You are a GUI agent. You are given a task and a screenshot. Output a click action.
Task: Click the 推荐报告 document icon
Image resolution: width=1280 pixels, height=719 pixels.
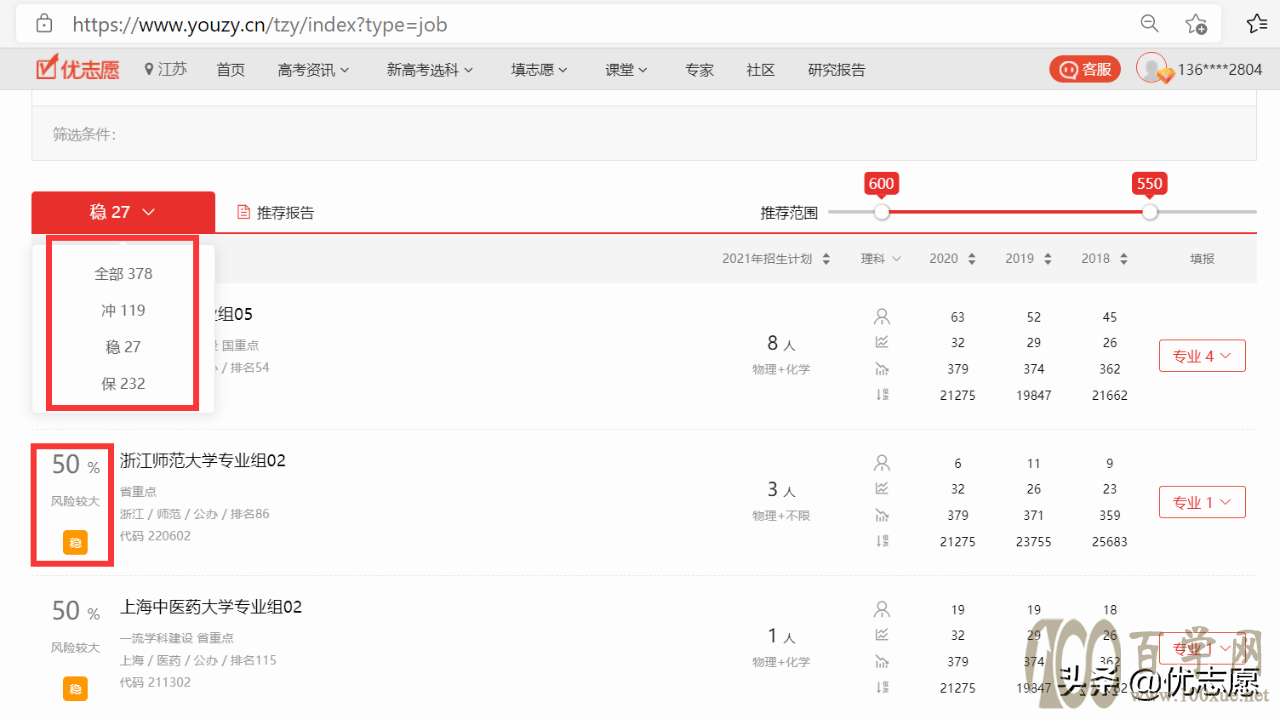[x=243, y=212]
